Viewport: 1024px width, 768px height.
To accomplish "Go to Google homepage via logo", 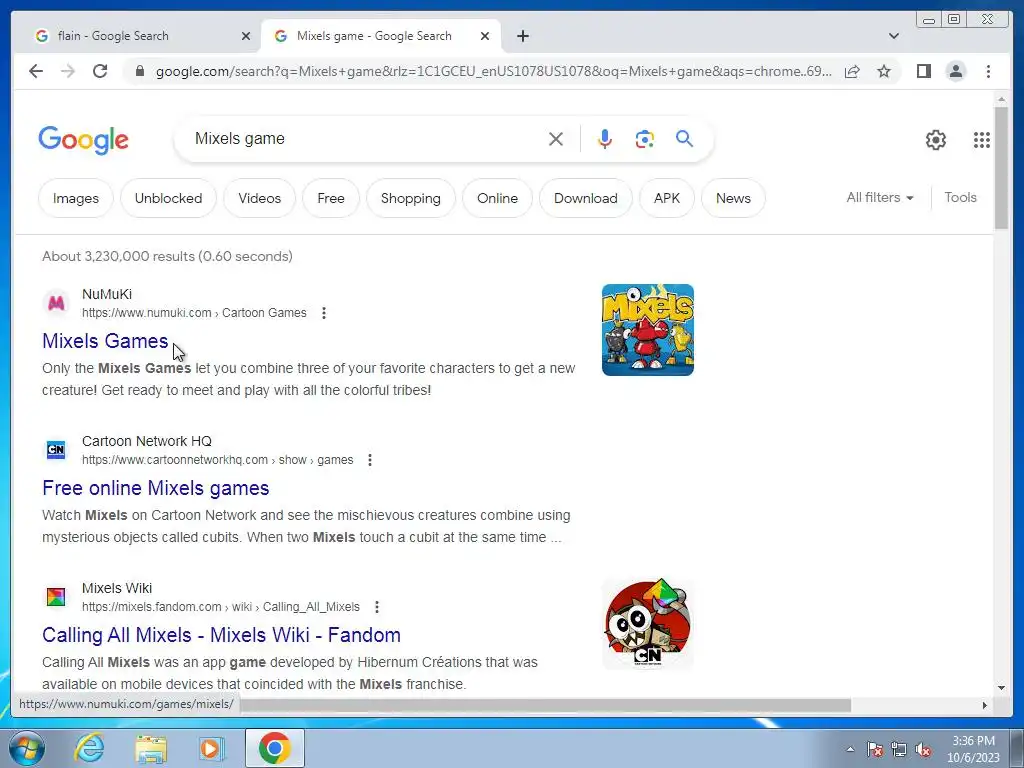I will click(84, 140).
